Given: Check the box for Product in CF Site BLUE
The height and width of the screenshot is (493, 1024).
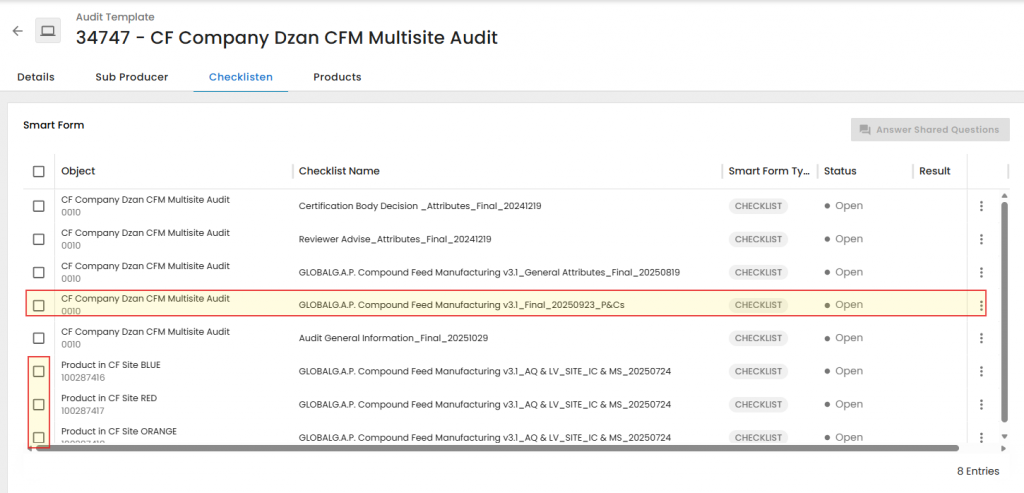Looking at the screenshot, I should [39, 371].
